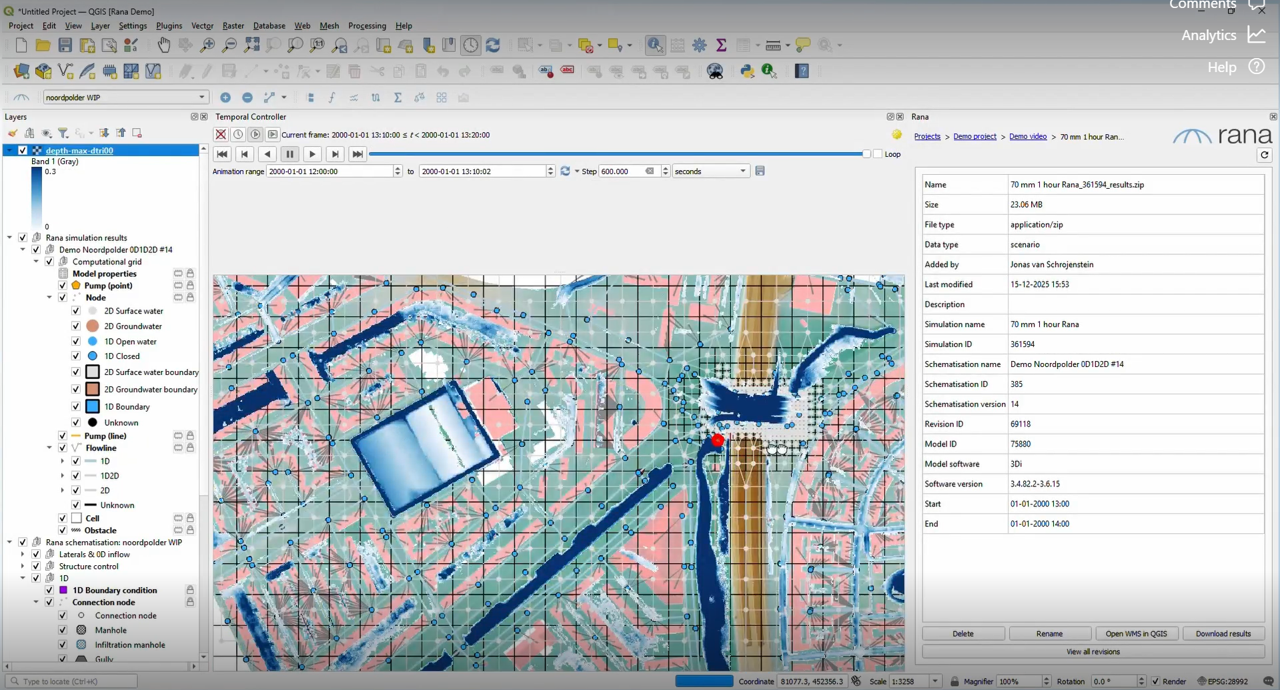
Task: Select the Pan Map hand tool
Action: point(164,45)
